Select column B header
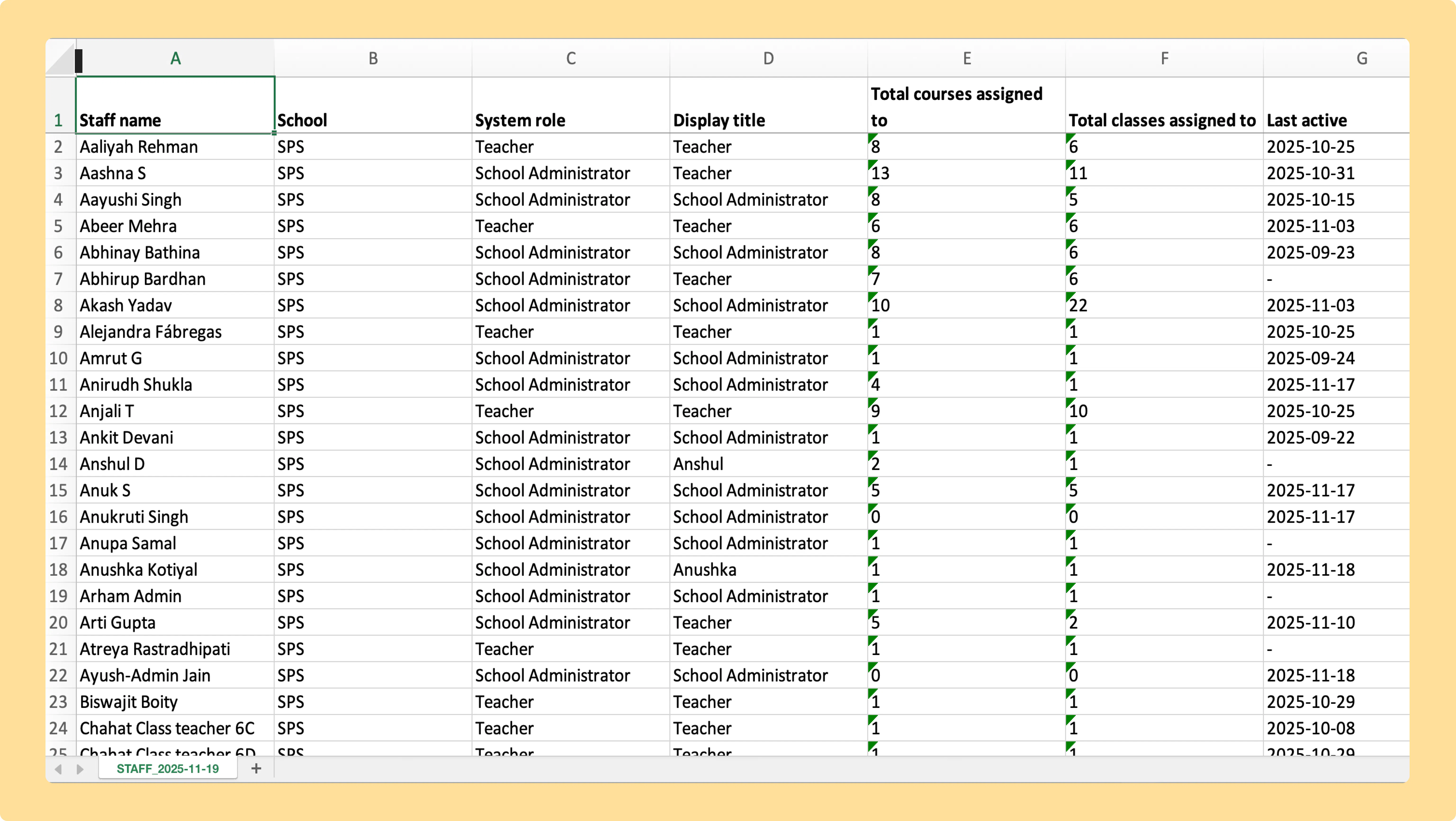This screenshot has height=821, width=1456. (x=373, y=58)
